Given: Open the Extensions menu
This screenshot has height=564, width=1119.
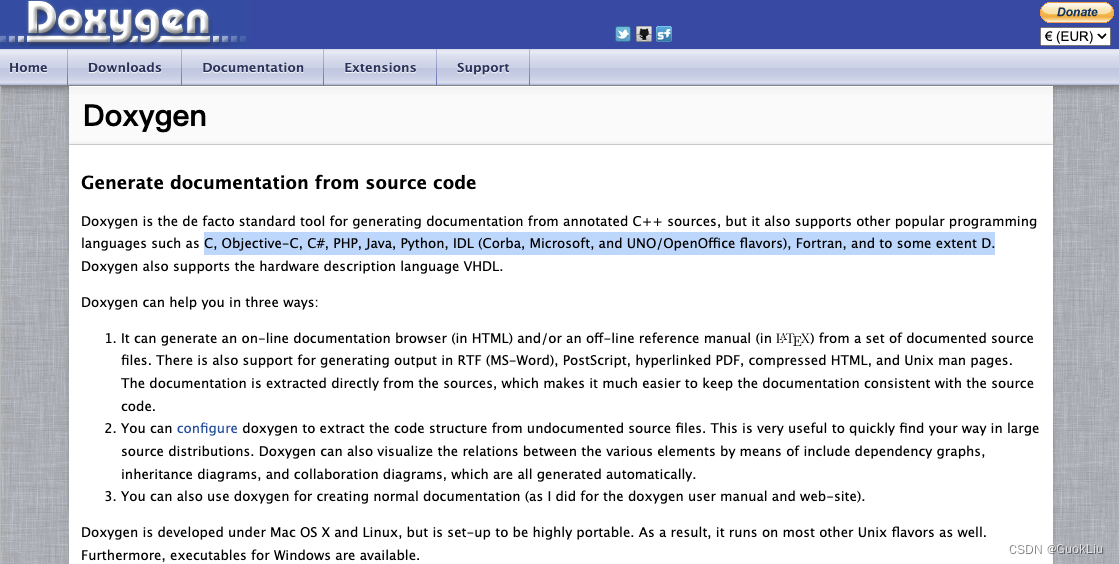Looking at the screenshot, I should point(380,68).
